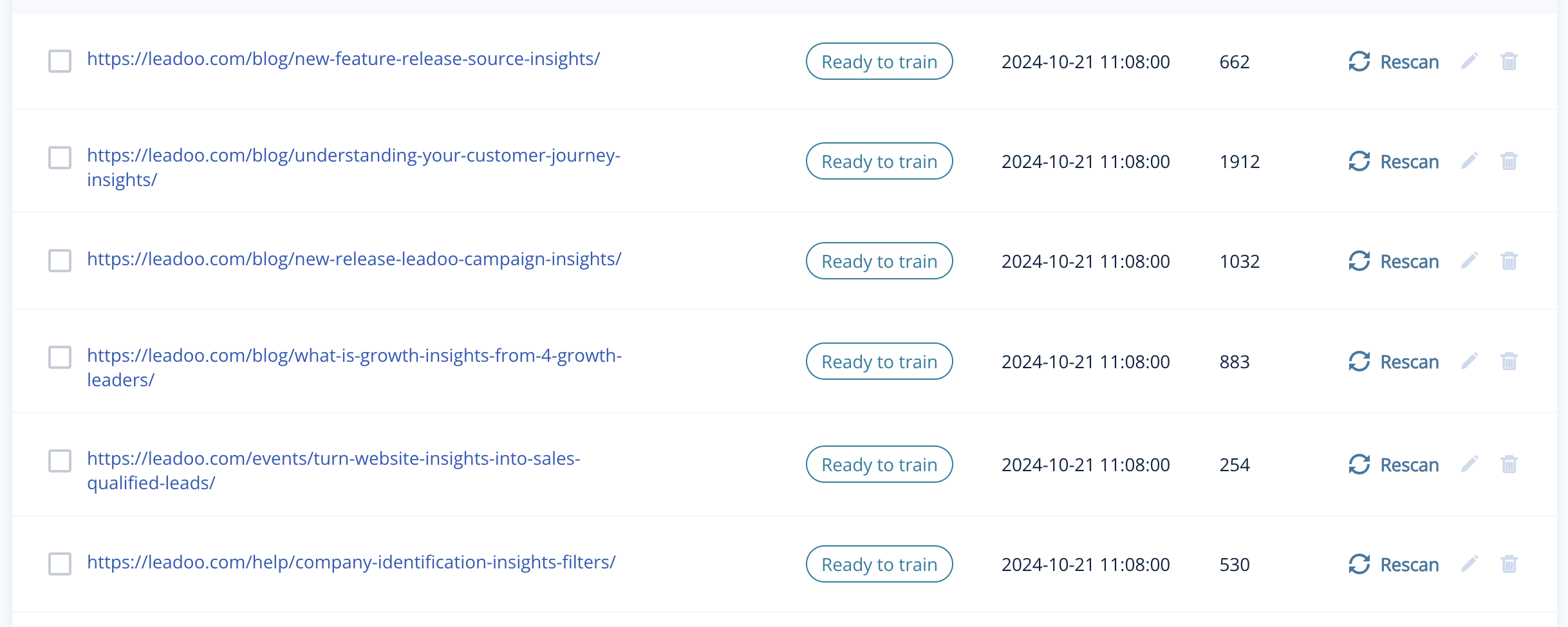Select checkbox for new-feature-release-source-insights URL
The width and height of the screenshot is (1568, 627).
[60, 61]
